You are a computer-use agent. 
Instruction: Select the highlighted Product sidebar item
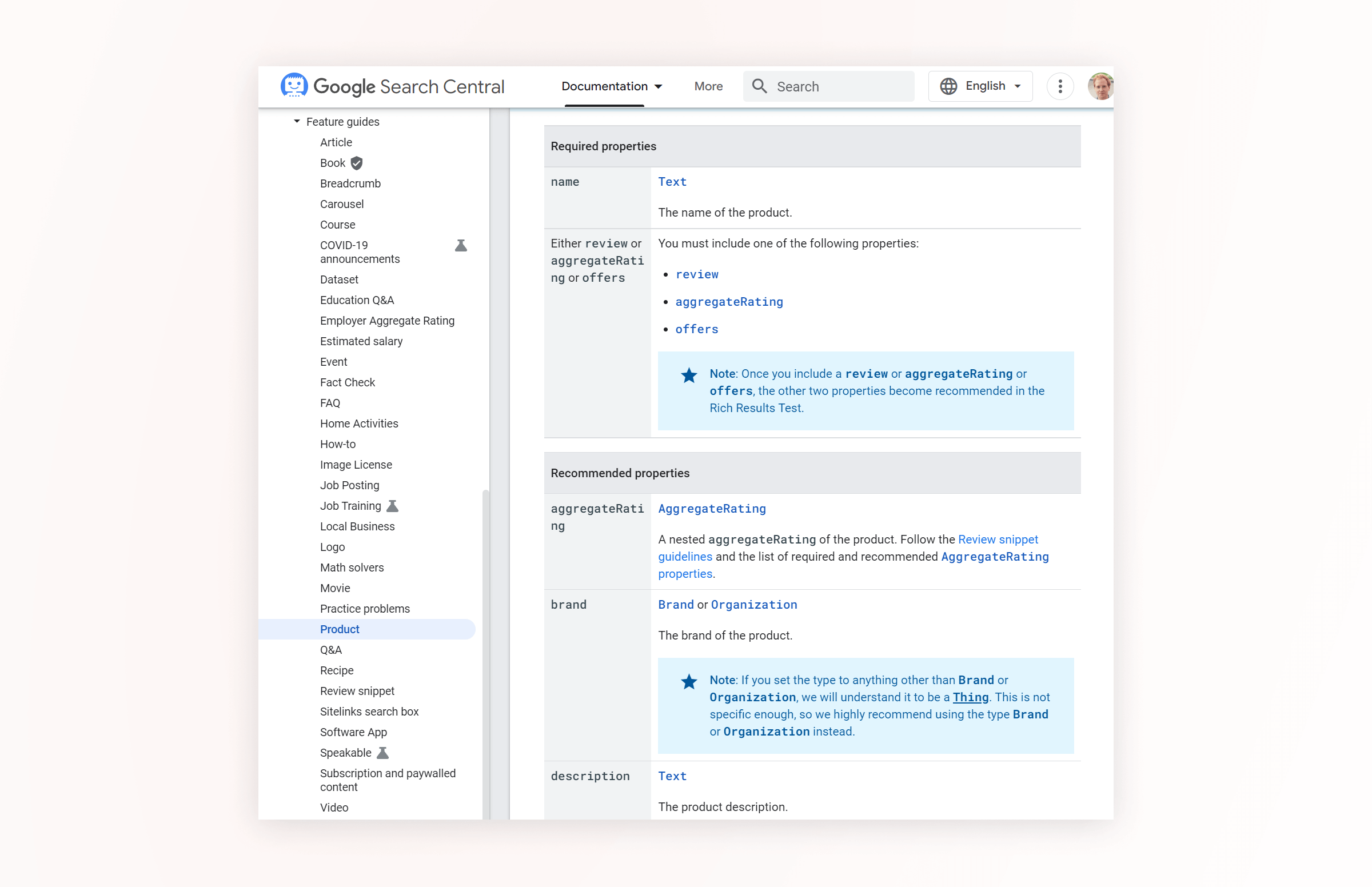[366, 630]
